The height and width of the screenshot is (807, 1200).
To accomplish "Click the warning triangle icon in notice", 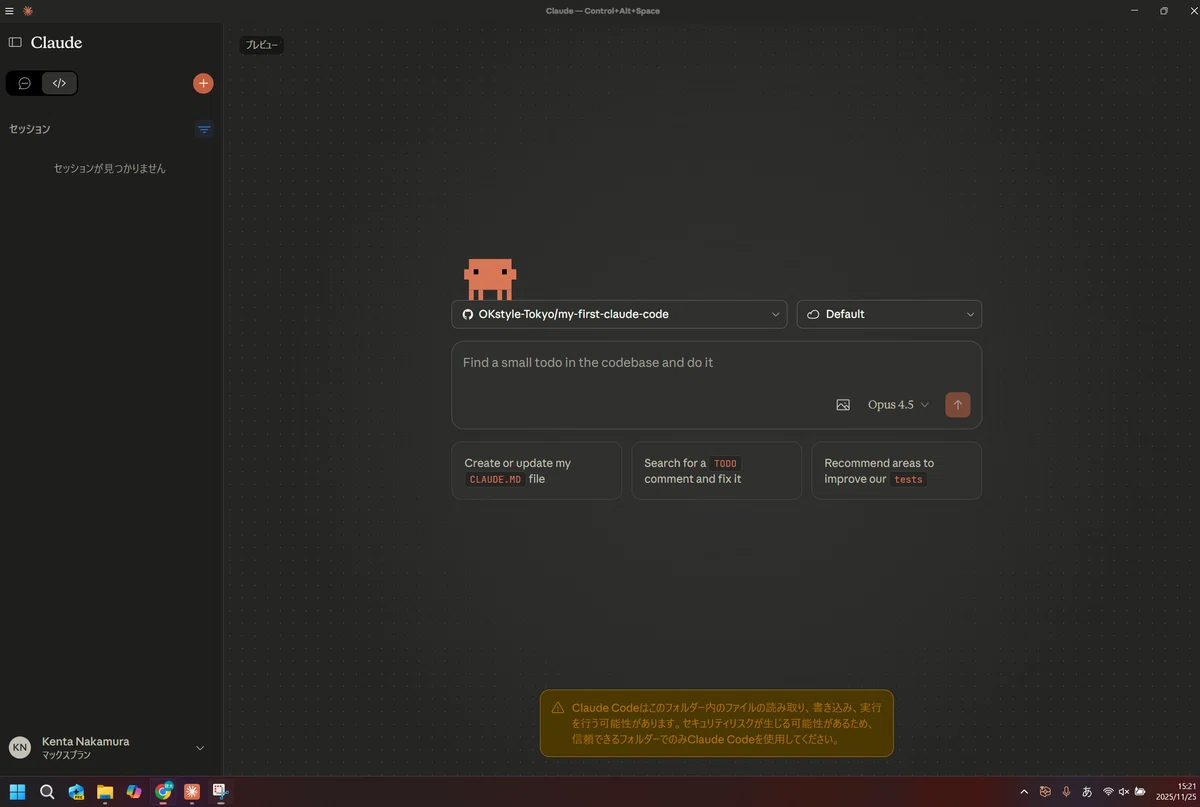I will pyautogui.click(x=558, y=708).
